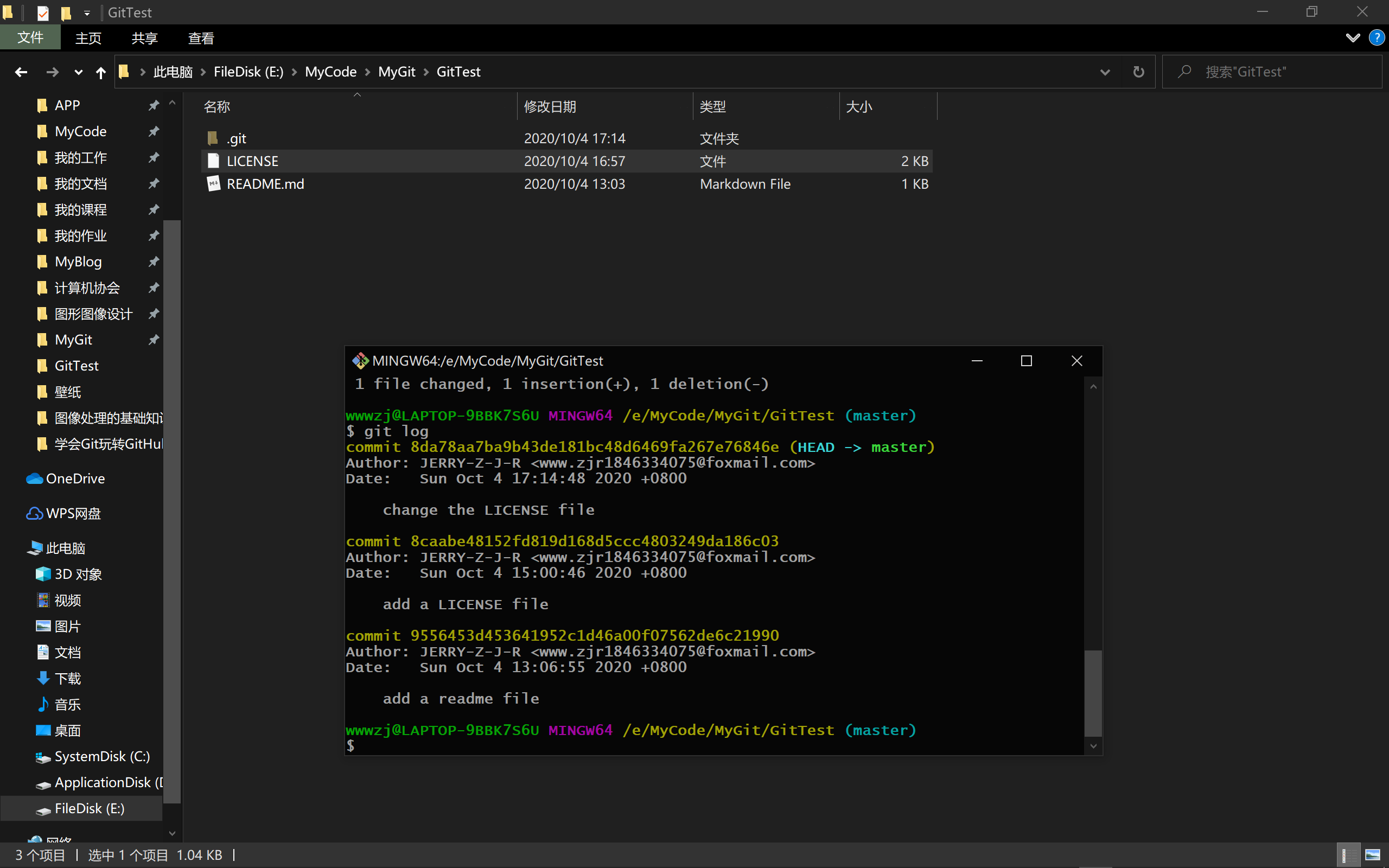The width and height of the screenshot is (1389, 868).
Task: Open 壁纸 folder in navigation pane
Action: point(67,392)
